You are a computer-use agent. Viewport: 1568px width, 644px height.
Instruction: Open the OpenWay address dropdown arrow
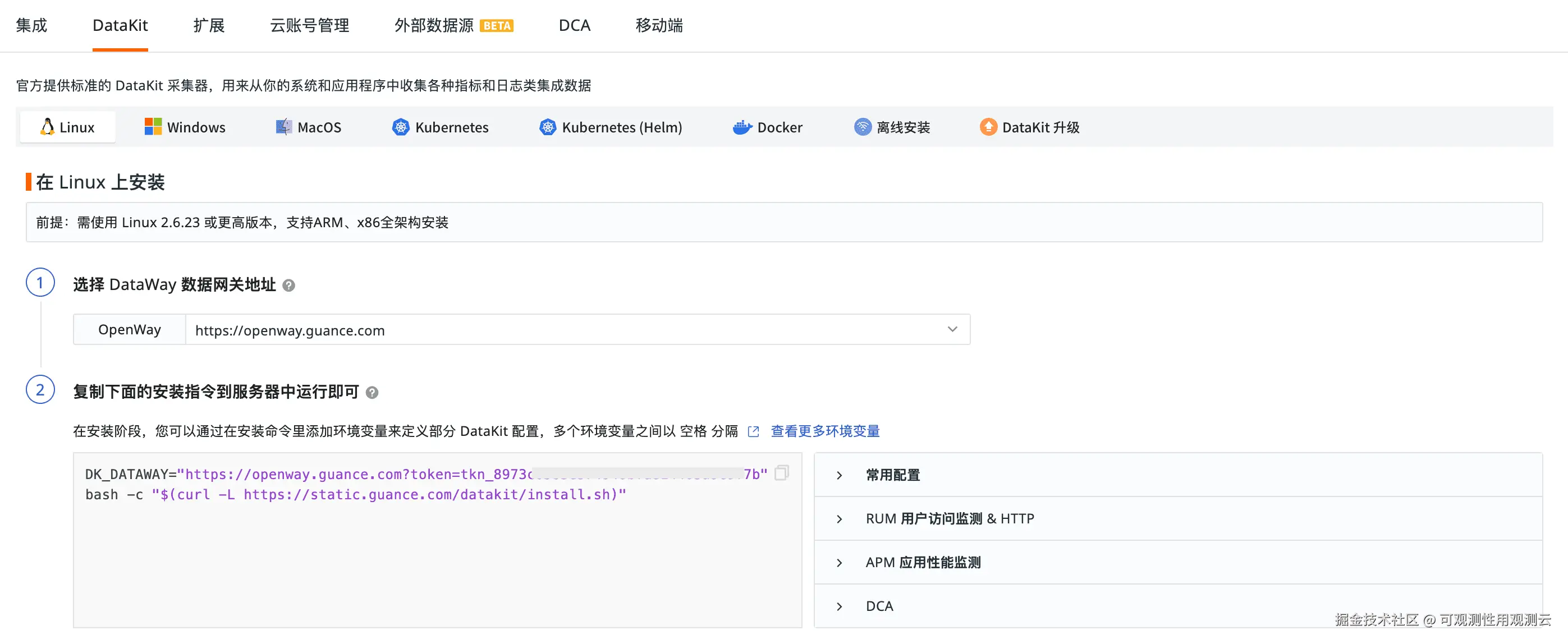(952, 329)
